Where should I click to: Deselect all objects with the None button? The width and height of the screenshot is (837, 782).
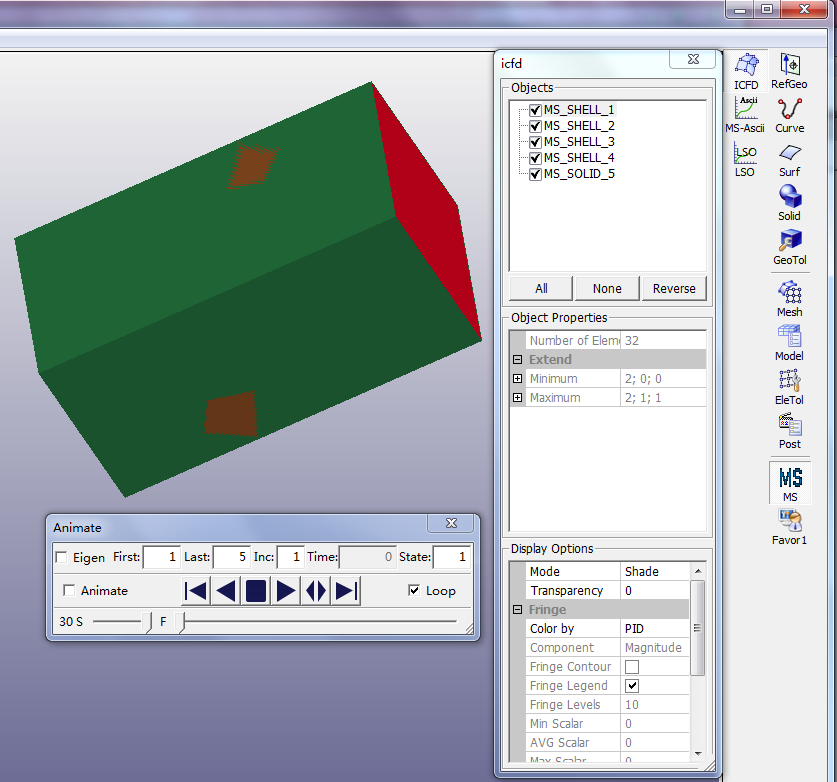[606, 288]
